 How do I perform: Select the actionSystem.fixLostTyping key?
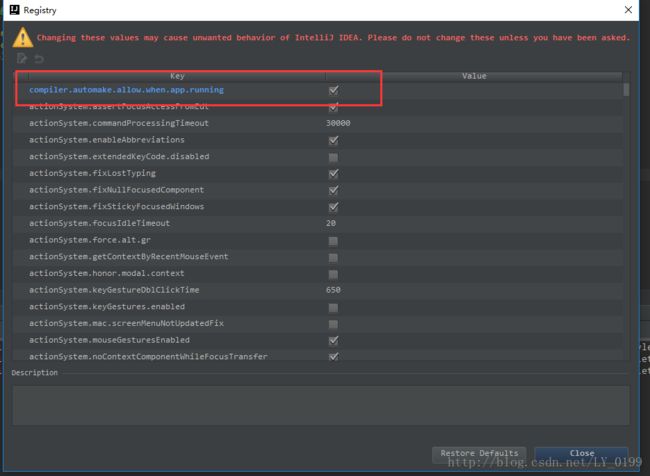coord(92,173)
